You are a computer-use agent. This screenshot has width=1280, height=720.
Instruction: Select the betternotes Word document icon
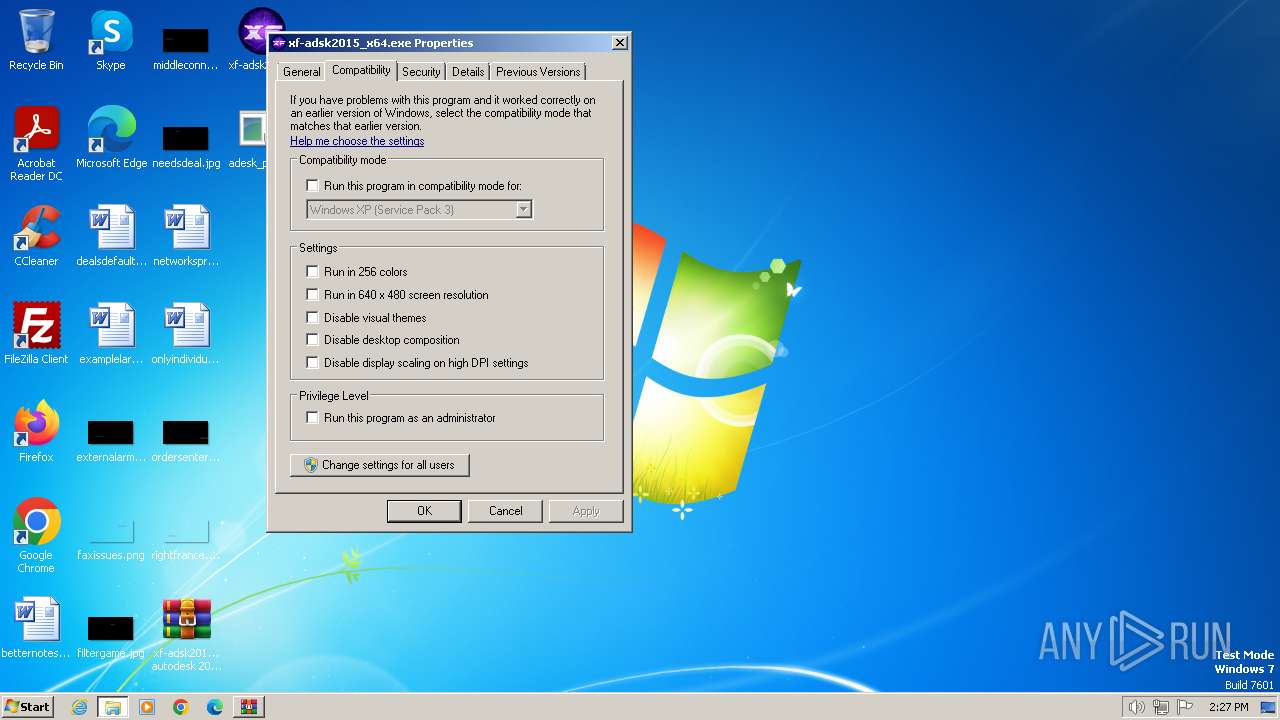[36, 628]
